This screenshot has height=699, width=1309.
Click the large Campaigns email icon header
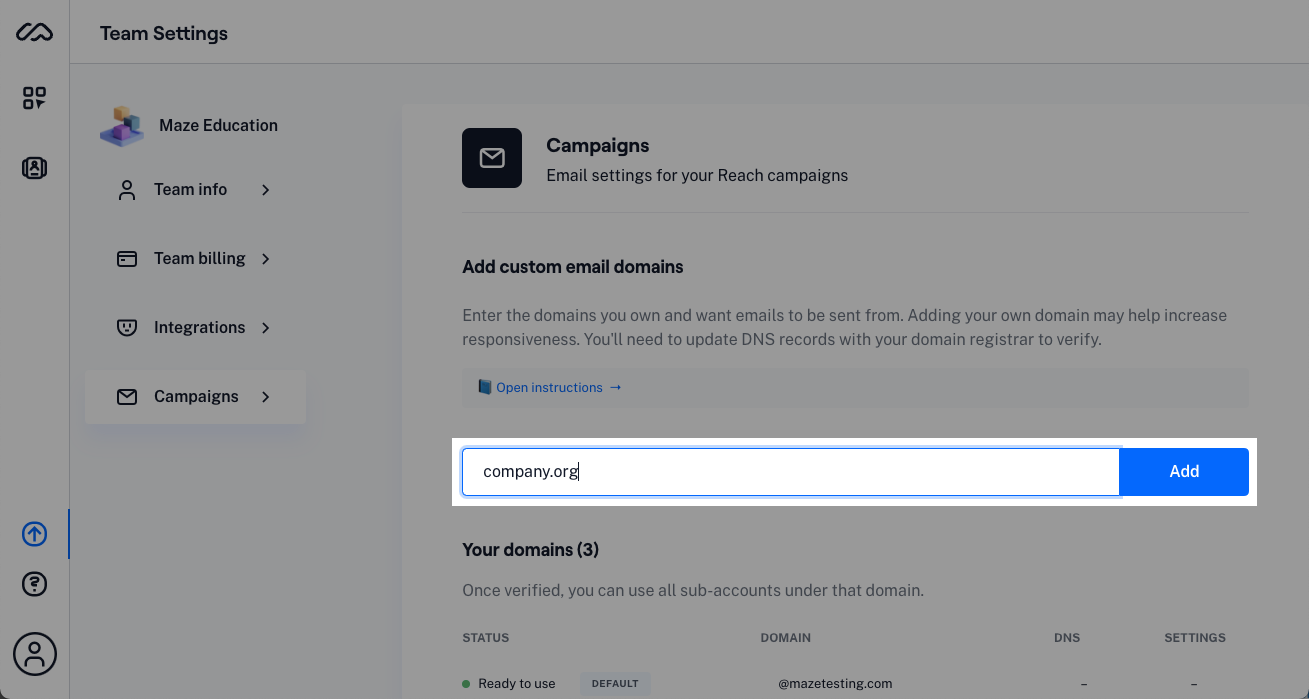pos(492,157)
